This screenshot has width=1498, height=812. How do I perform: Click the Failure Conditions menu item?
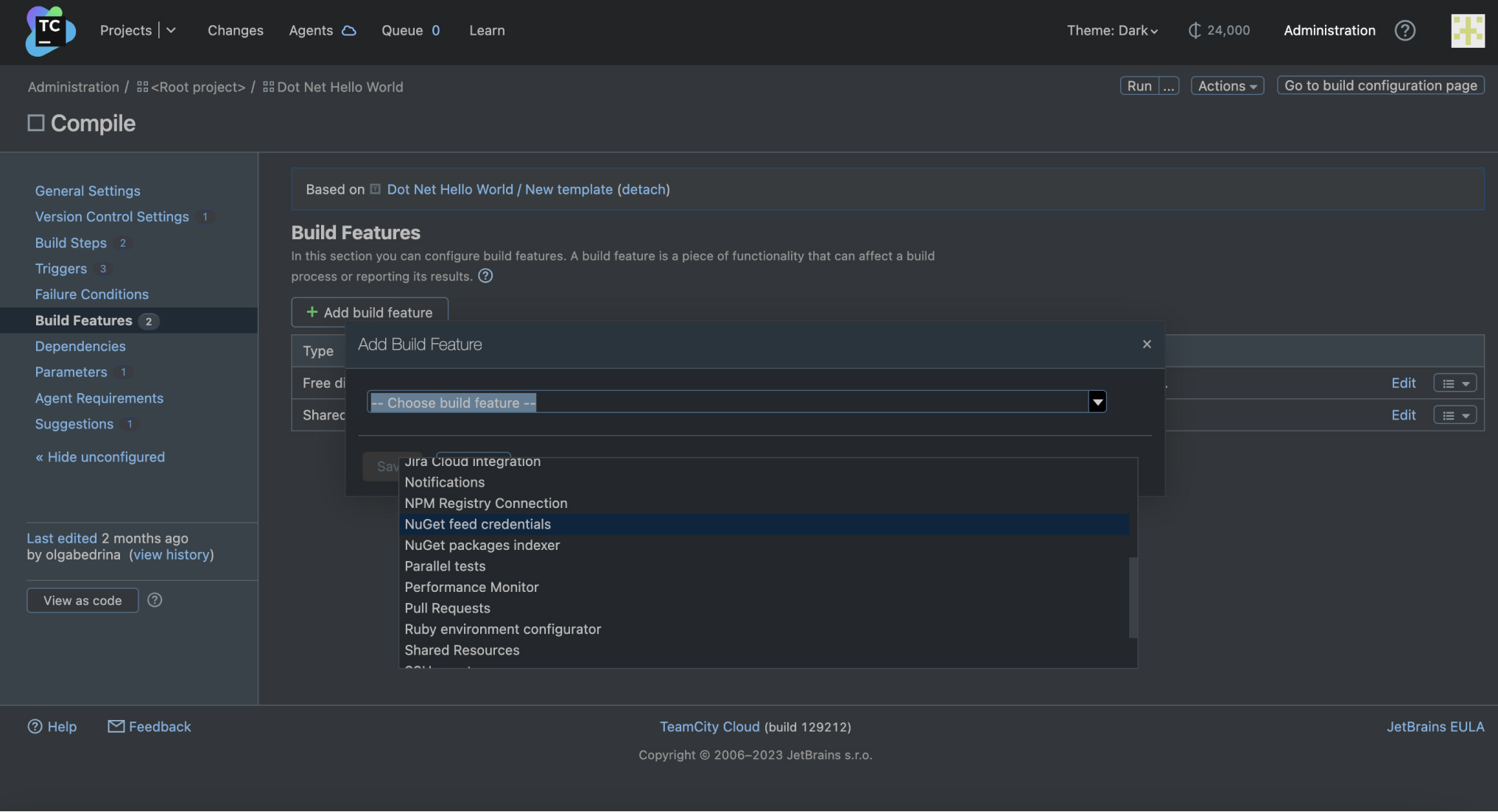click(92, 294)
